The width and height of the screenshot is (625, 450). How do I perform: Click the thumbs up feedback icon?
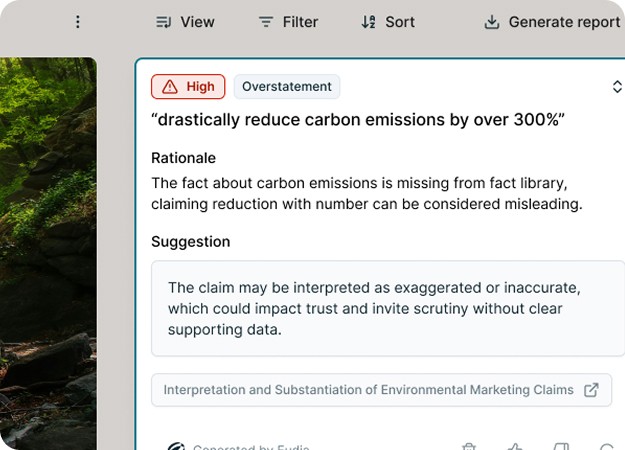click(515, 447)
